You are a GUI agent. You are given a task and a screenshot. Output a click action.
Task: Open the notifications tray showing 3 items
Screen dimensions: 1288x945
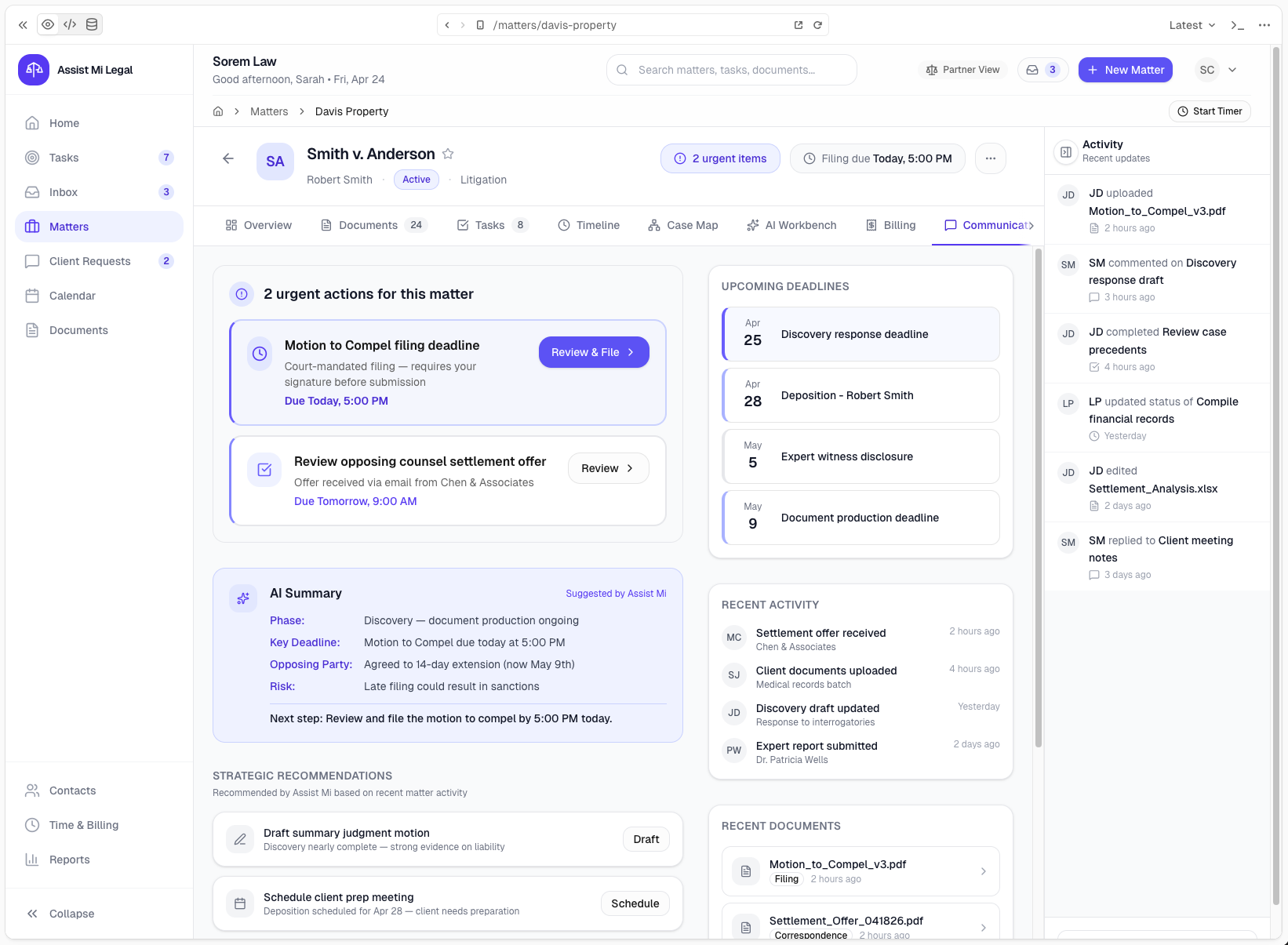[1042, 70]
